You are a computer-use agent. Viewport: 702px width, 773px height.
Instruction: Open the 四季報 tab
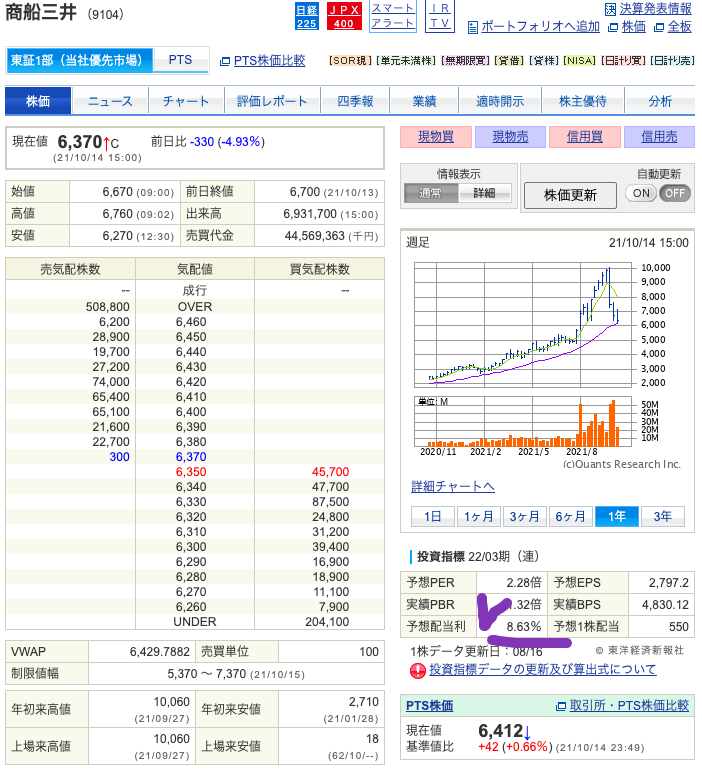tap(355, 101)
